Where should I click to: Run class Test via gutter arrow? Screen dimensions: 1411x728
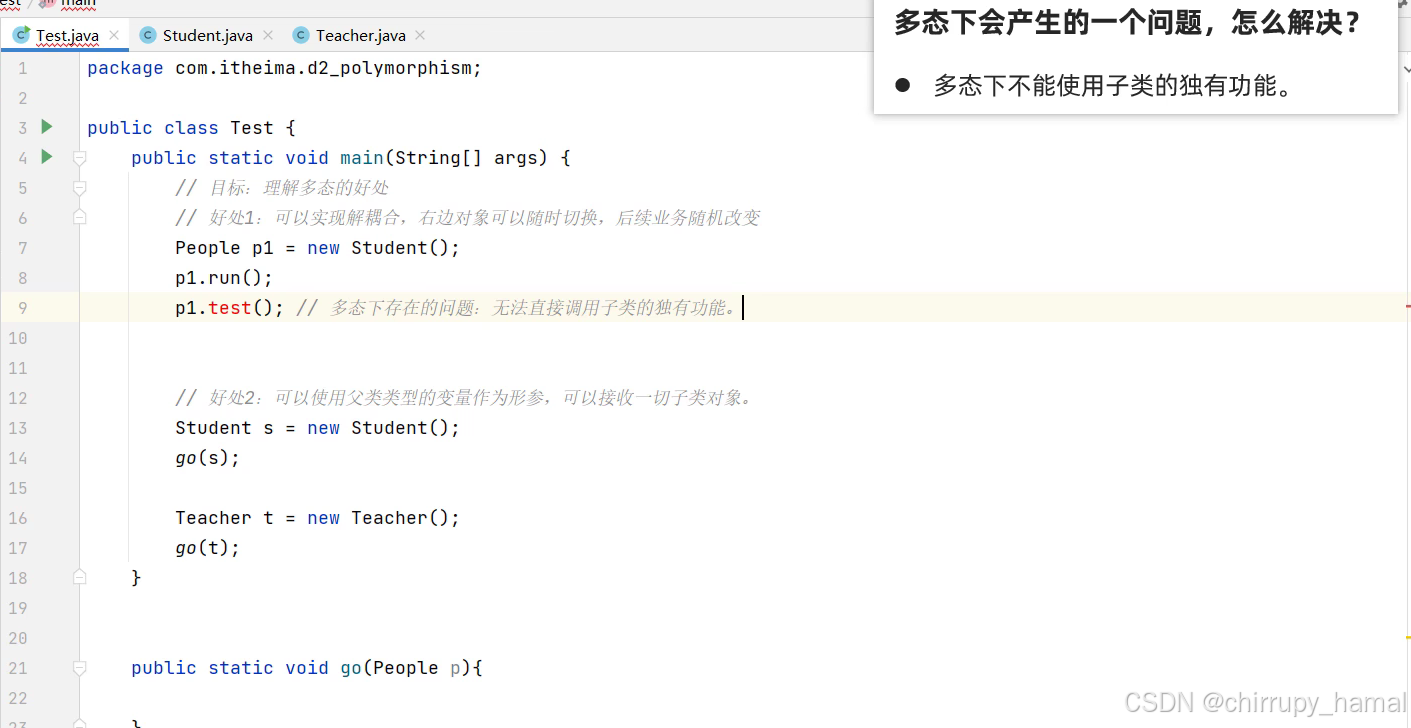tap(46, 127)
